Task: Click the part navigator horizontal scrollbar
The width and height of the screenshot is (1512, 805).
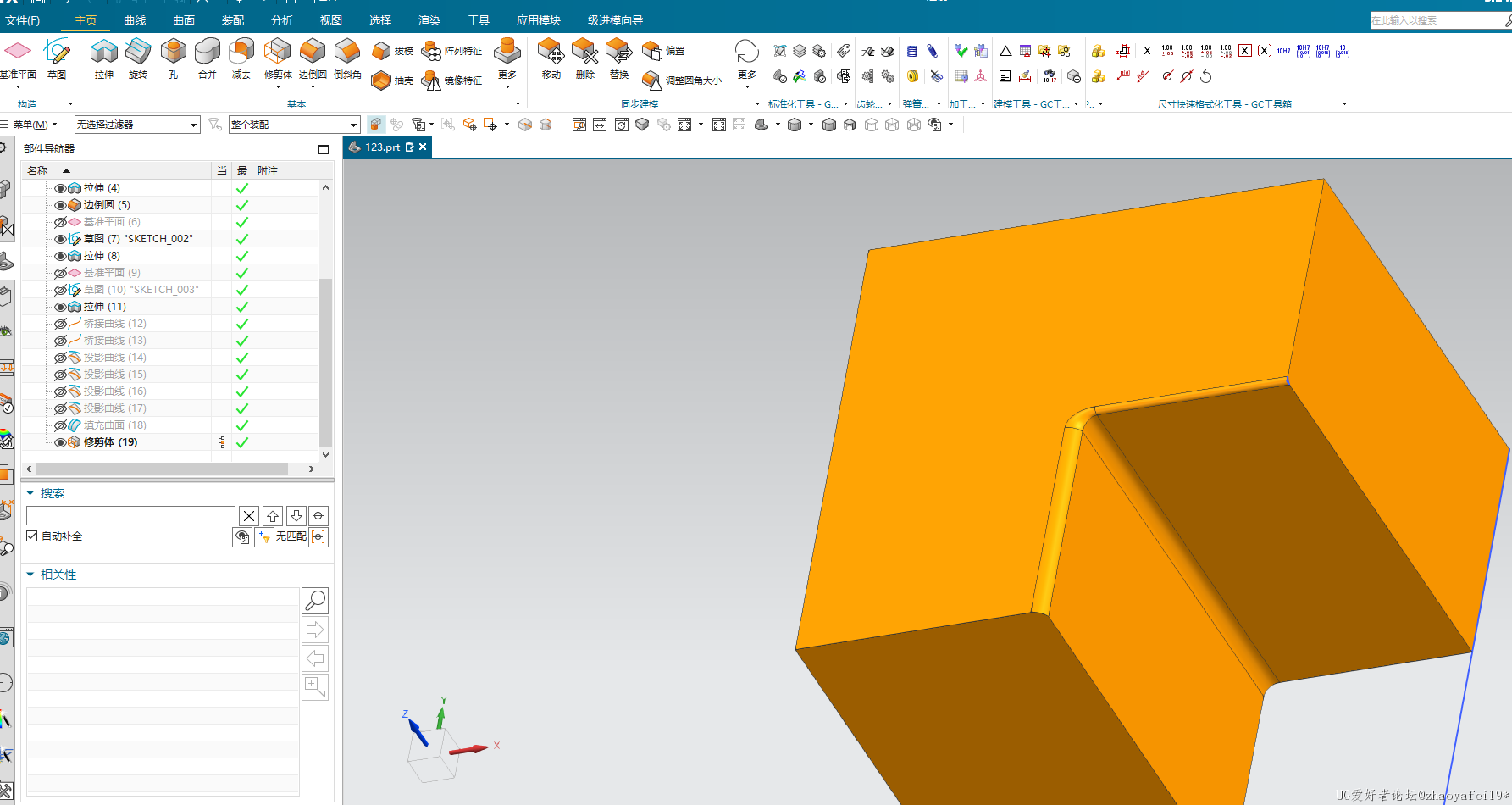Action: click(162, 469)
